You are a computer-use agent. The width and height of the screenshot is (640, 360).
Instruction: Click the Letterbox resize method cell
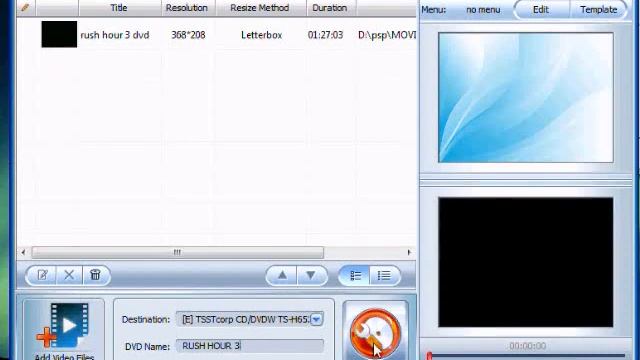coord(261,35)
